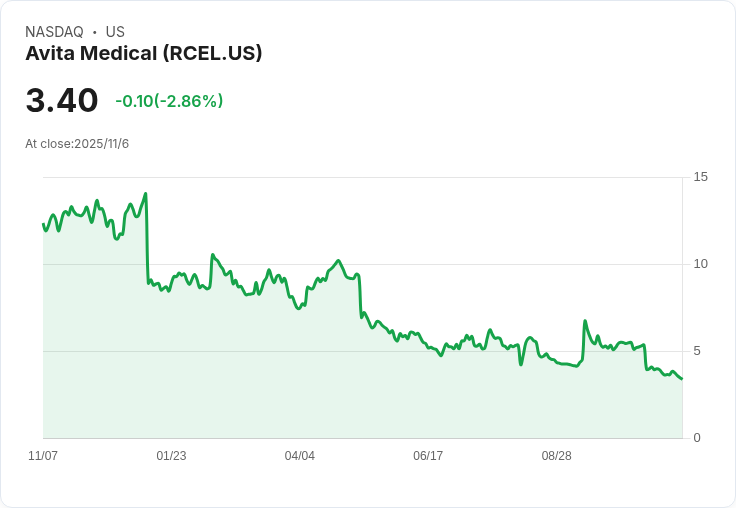Select the 04/04 date on x-axis
Viewport: 736px width, 508px height.
[x=300, y=456]
